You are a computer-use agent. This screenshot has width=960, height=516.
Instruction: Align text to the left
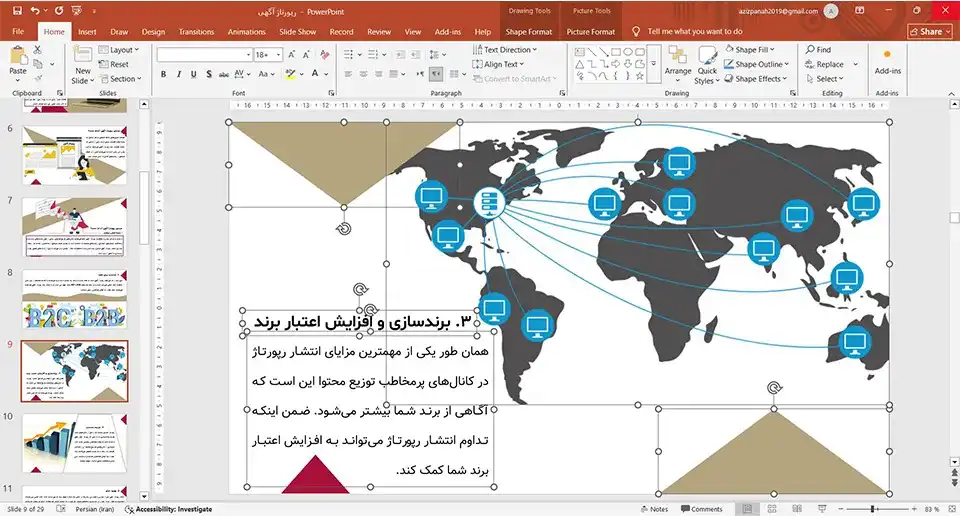pos(348,74)
